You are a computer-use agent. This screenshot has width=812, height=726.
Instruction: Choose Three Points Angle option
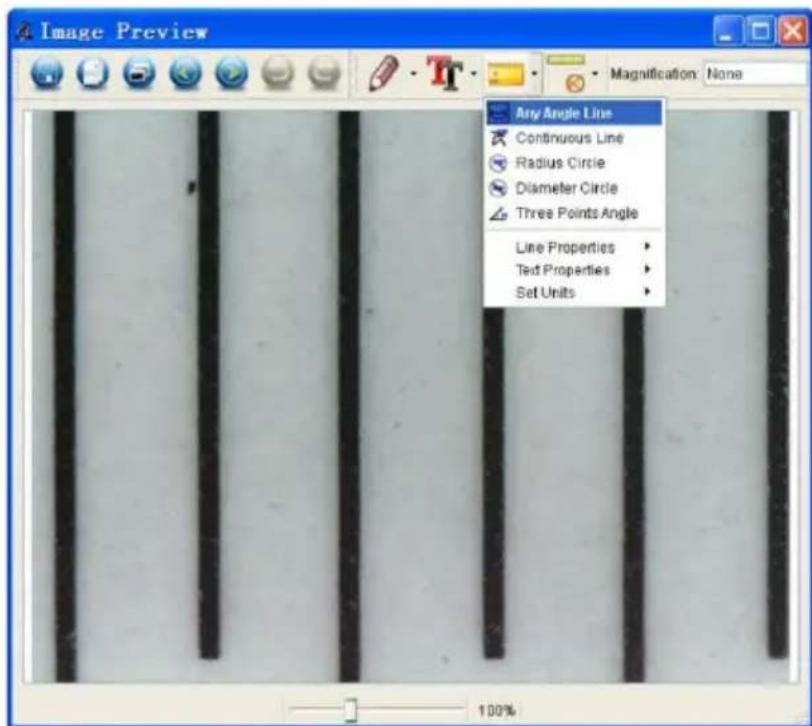(574, 213)
